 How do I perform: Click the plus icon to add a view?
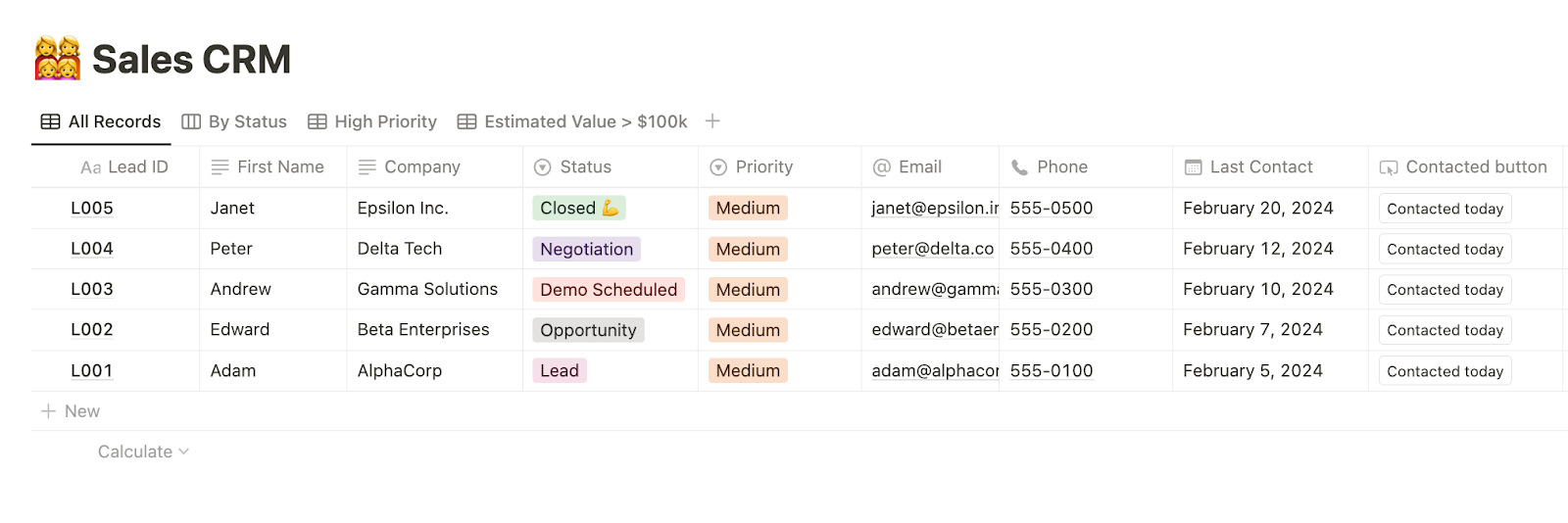tap(712, 121)
